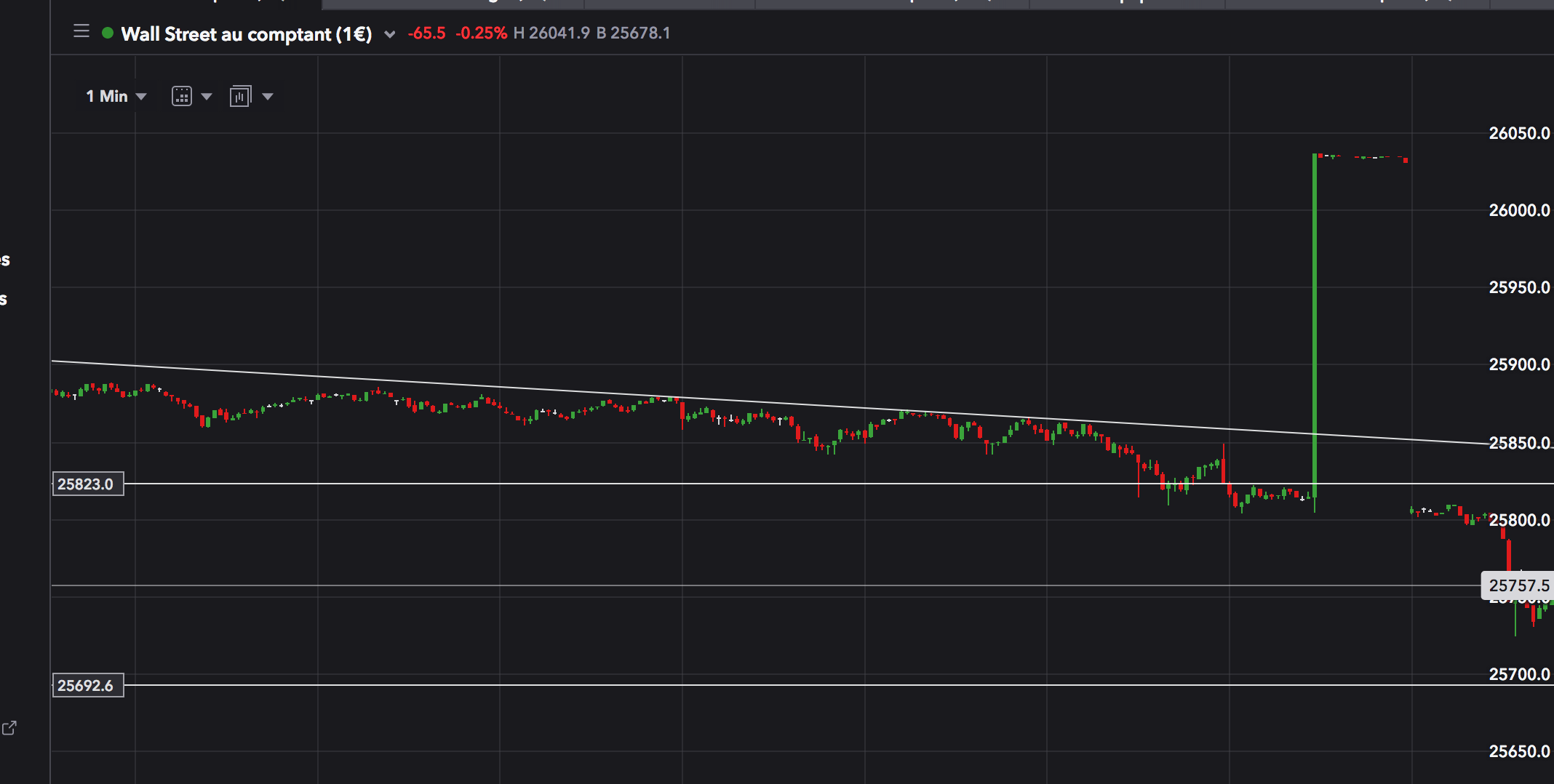This screenshot has height=784, width=1554.
Task: Open the 1 Min timeframe dropdown
Action: click(116, 96)
